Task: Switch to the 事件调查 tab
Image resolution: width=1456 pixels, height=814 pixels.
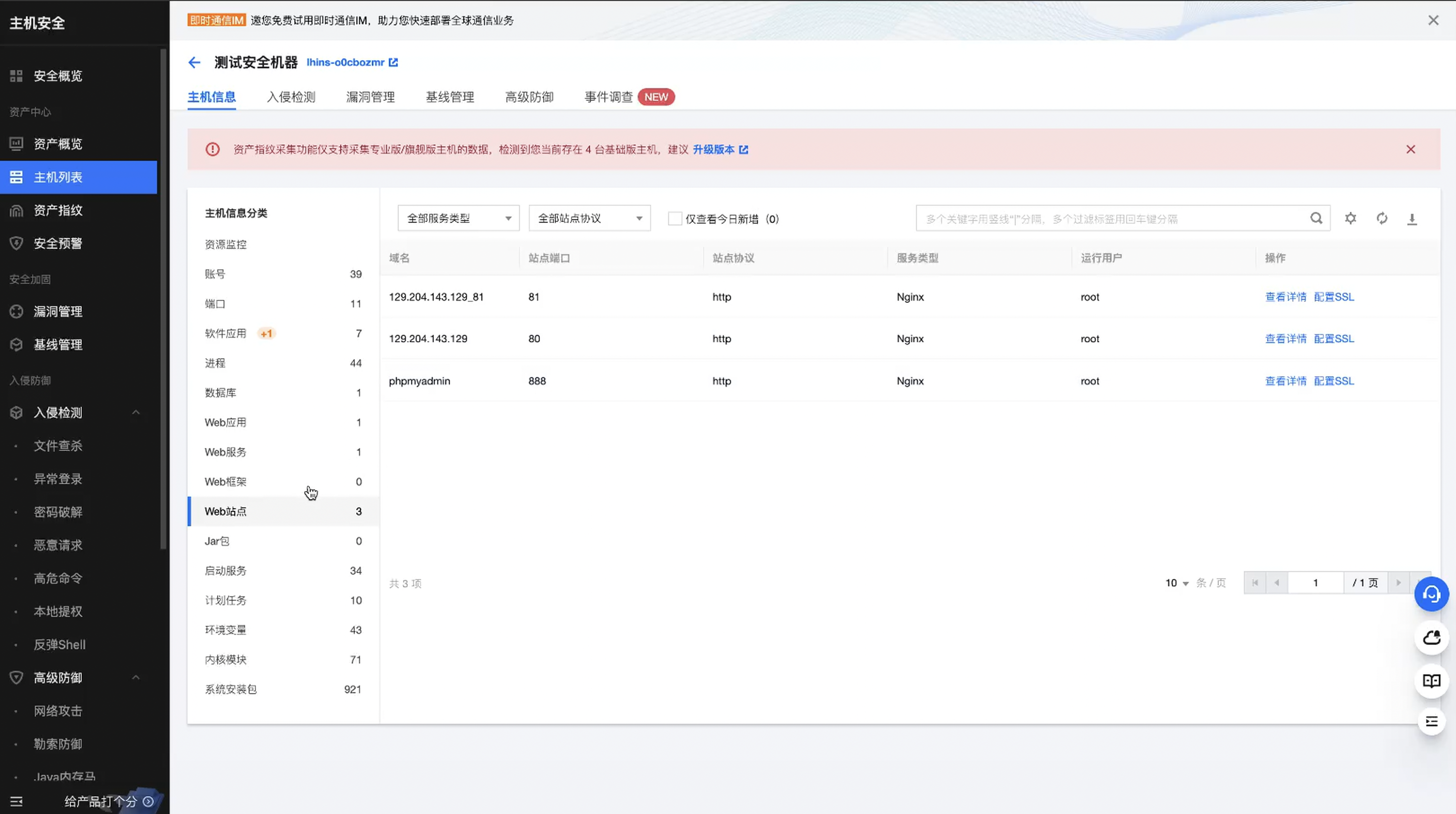Action: [608, 97]
